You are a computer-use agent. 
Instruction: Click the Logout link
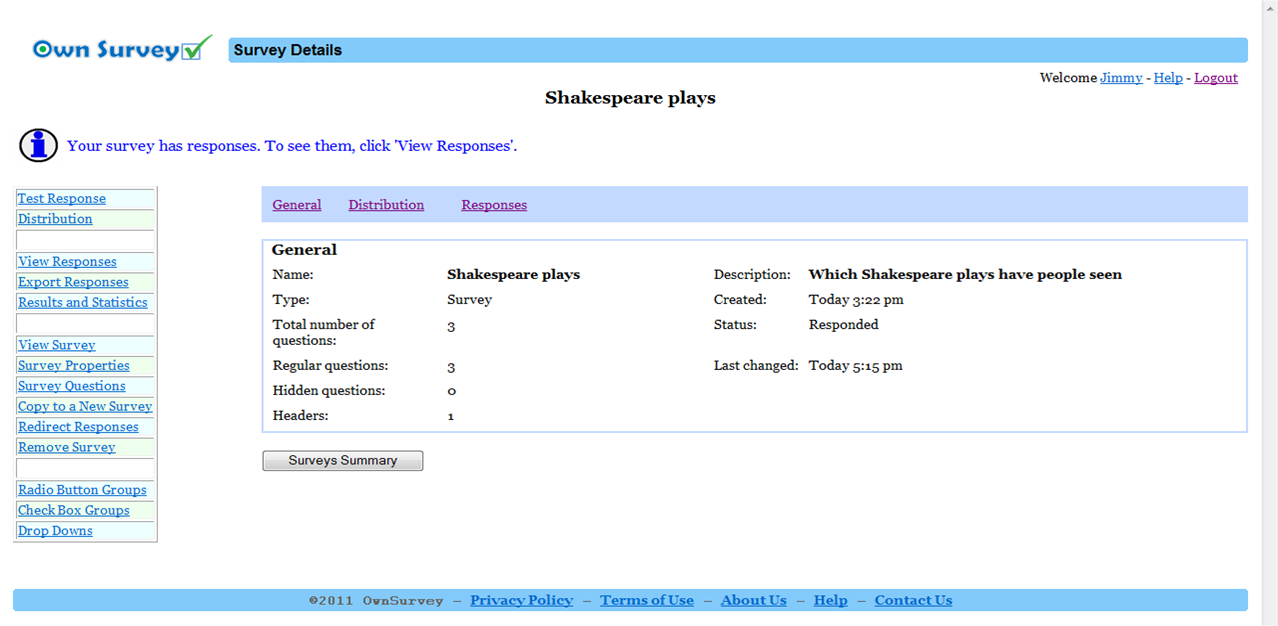tap(1216, 78)
